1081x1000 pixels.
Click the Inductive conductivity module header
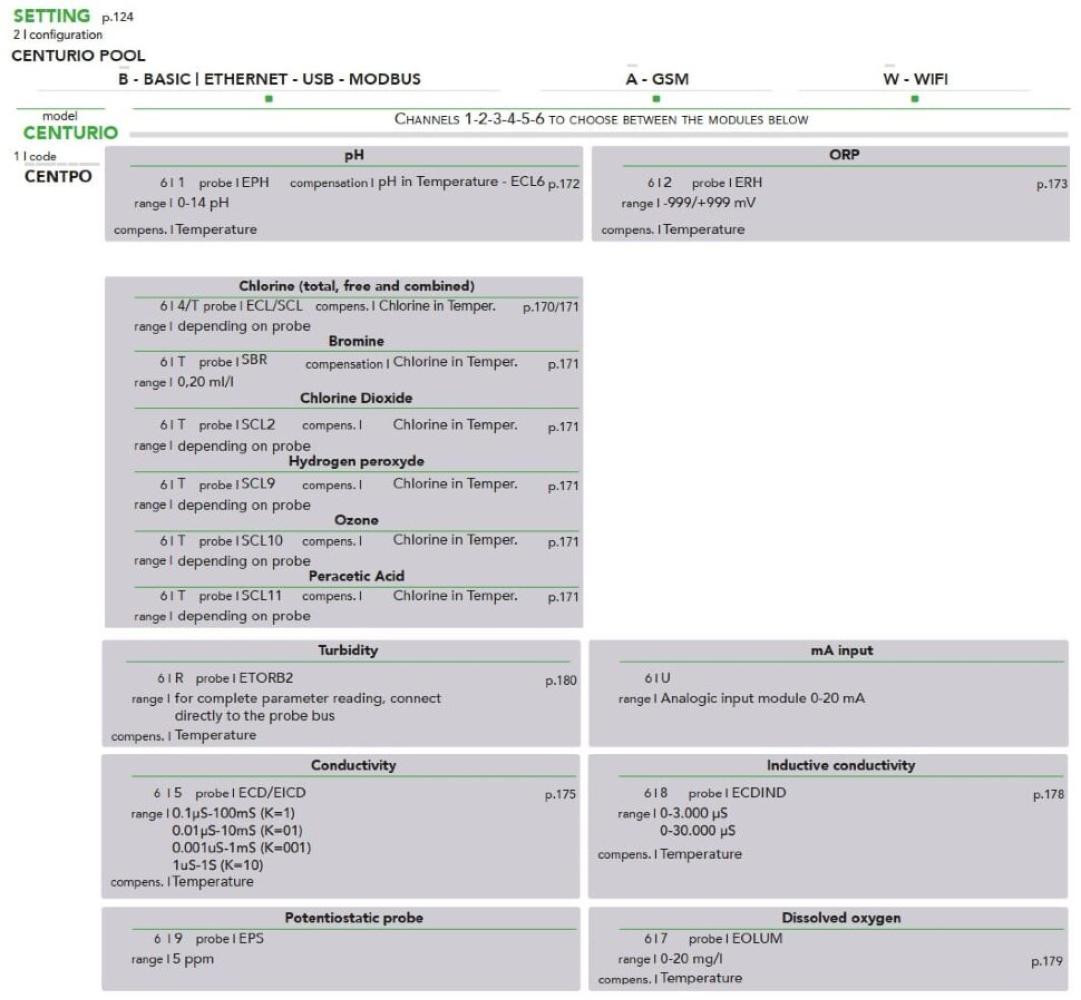coord(841,765)
